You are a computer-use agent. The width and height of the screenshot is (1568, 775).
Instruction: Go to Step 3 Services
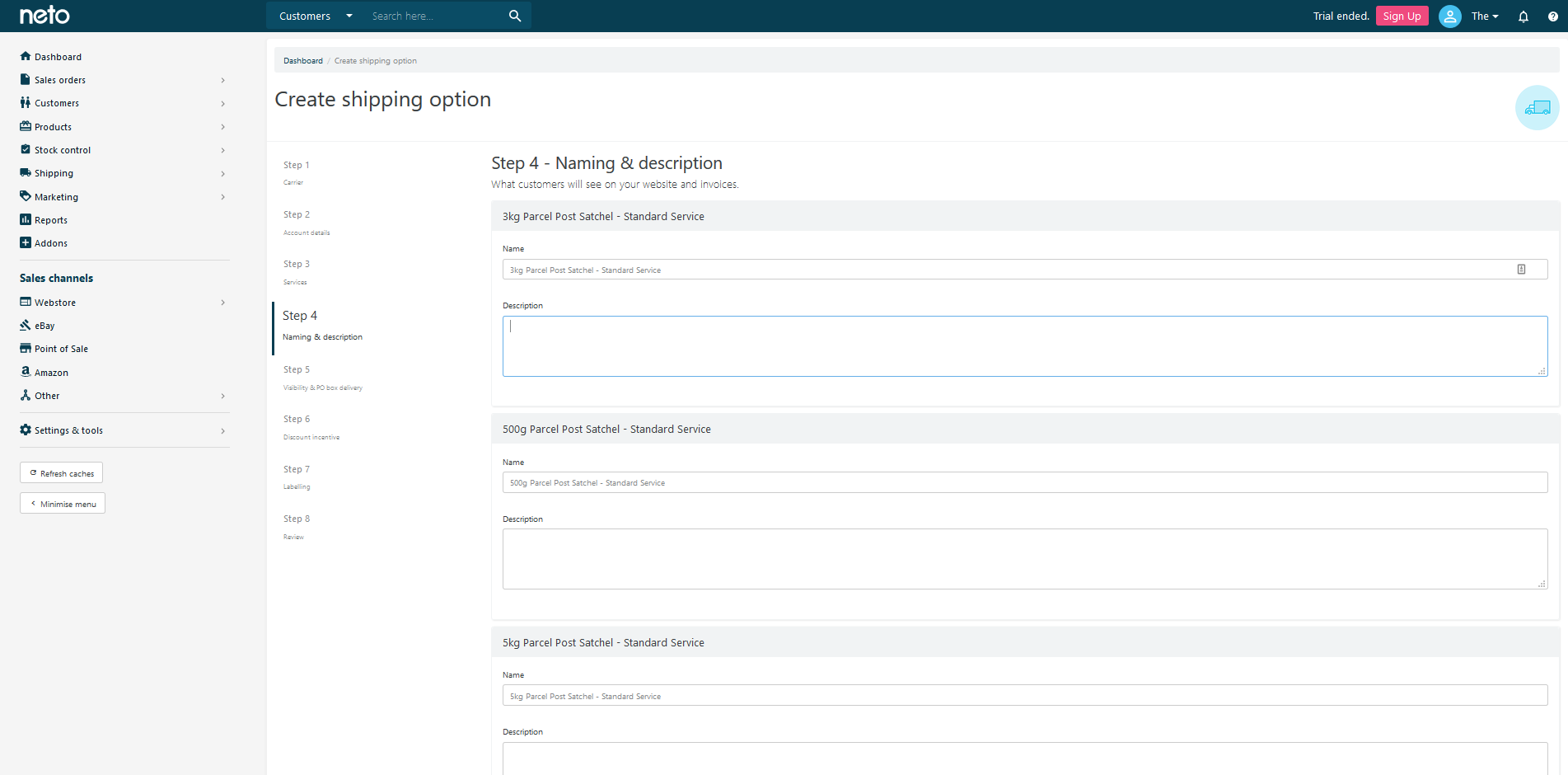click(x=297, y=272)
